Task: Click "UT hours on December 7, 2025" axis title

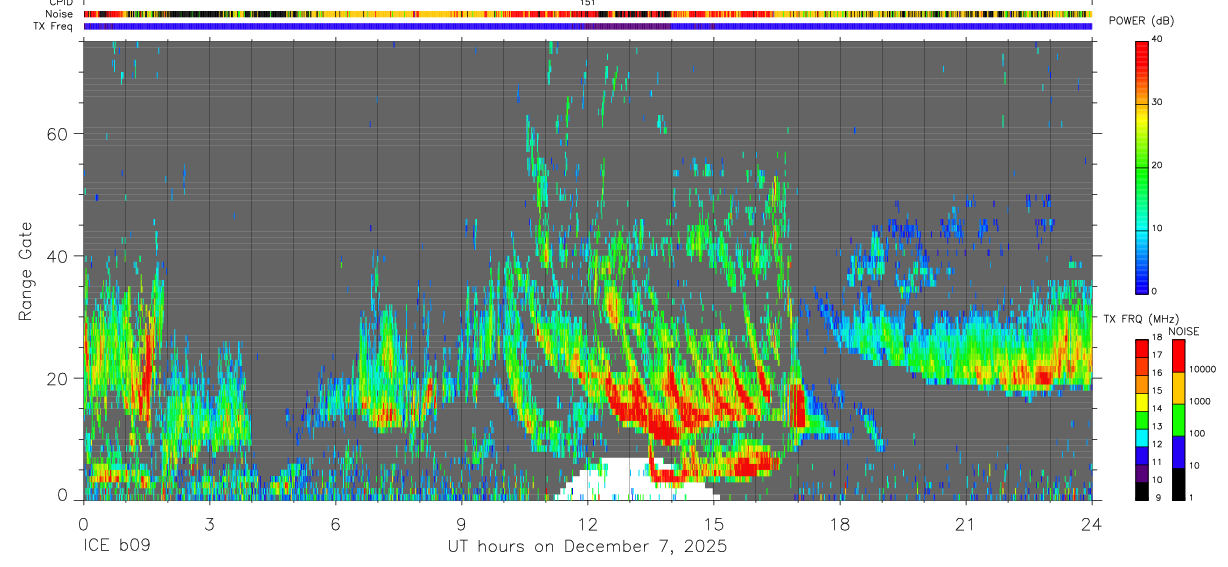Action: (x=587, y=546)
